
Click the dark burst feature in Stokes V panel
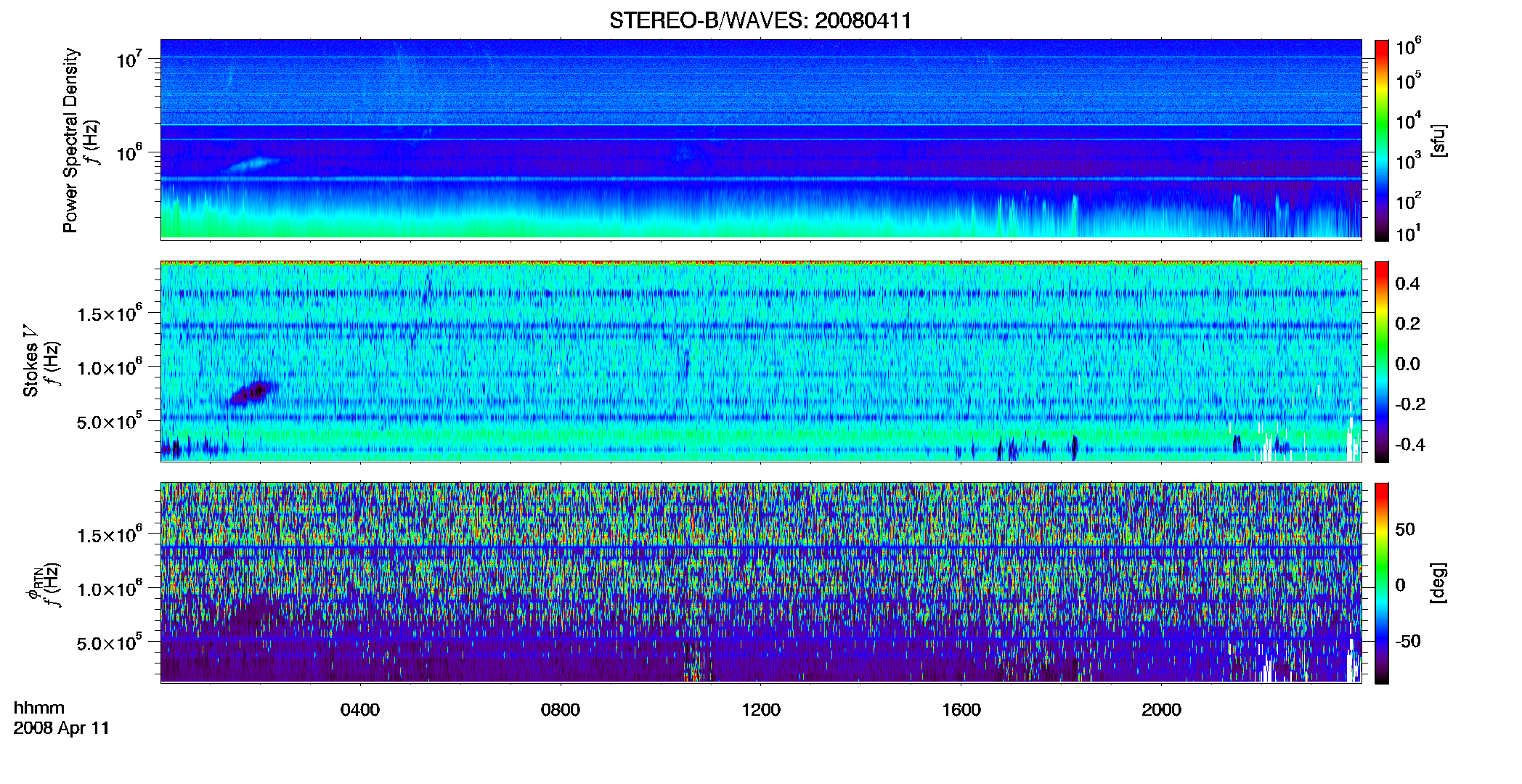click(251, 392)
